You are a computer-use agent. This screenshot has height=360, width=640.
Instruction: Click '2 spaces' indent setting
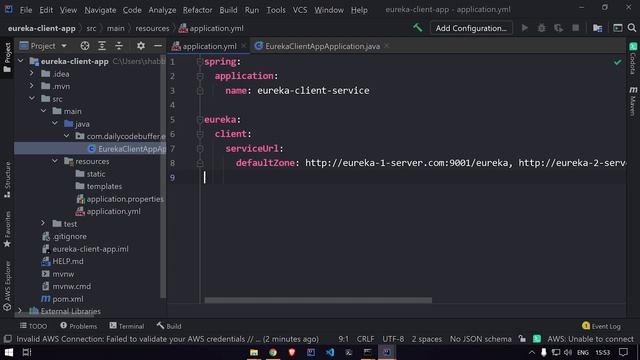(427, 339)
